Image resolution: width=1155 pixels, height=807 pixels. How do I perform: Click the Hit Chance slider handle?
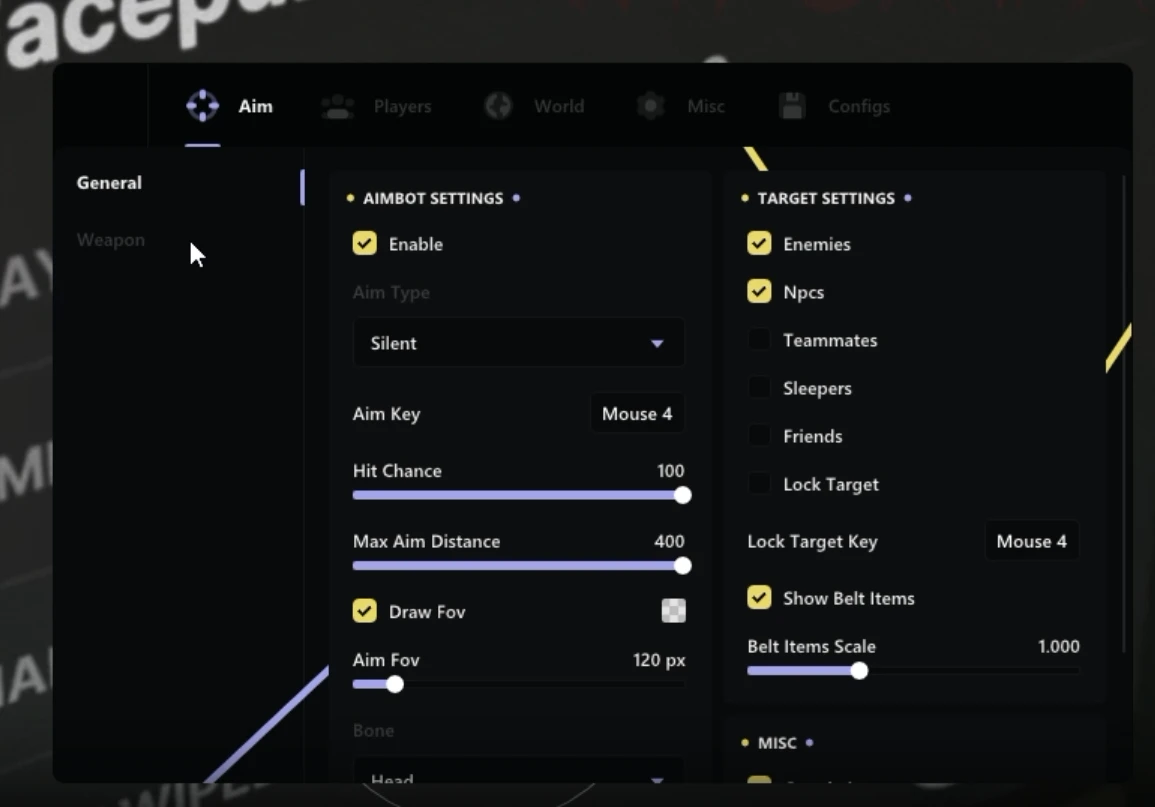click(x=683, y=496)
